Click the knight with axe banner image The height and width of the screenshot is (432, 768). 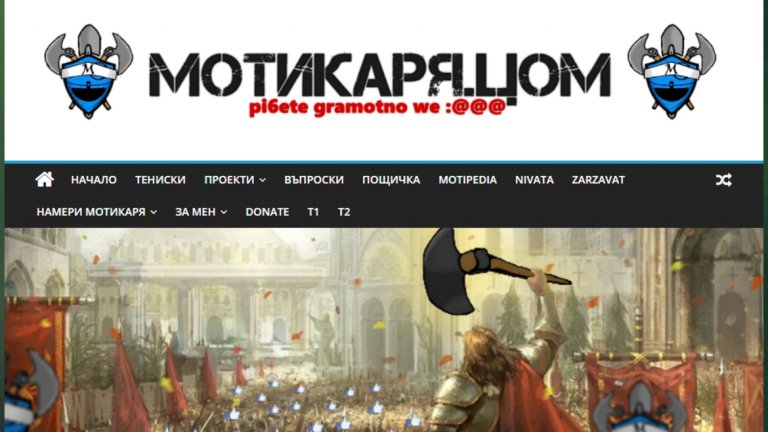(x=384, y=330)
